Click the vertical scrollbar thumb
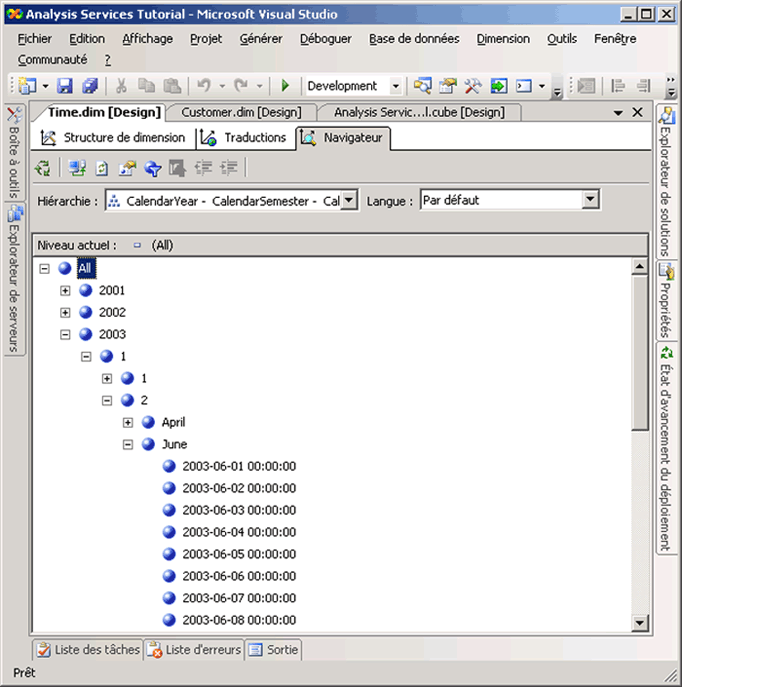The height and width of the screenshot is (687, 766). [x=639, y=353]
